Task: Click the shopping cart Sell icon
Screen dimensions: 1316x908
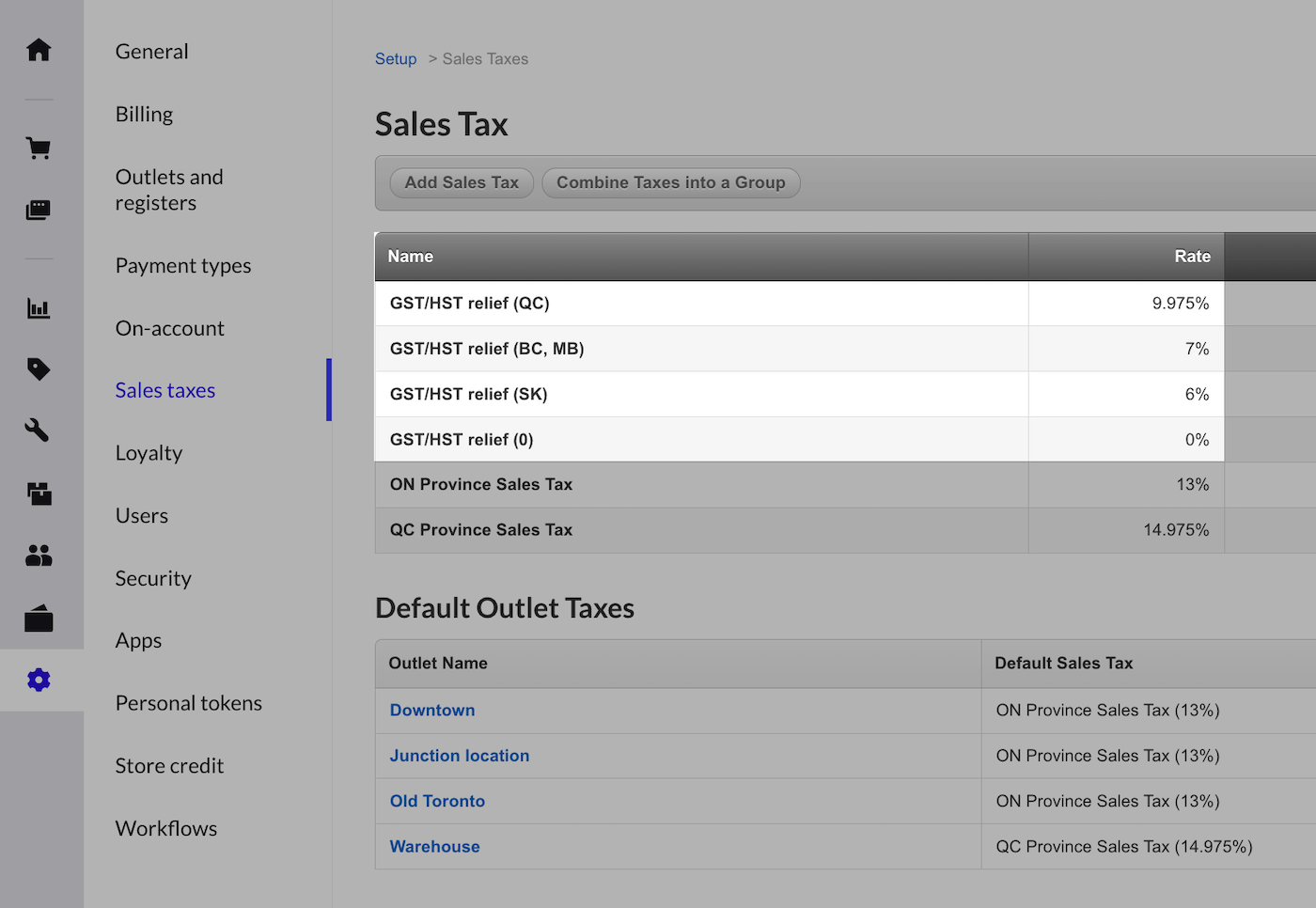Action: tap(39, 149)
